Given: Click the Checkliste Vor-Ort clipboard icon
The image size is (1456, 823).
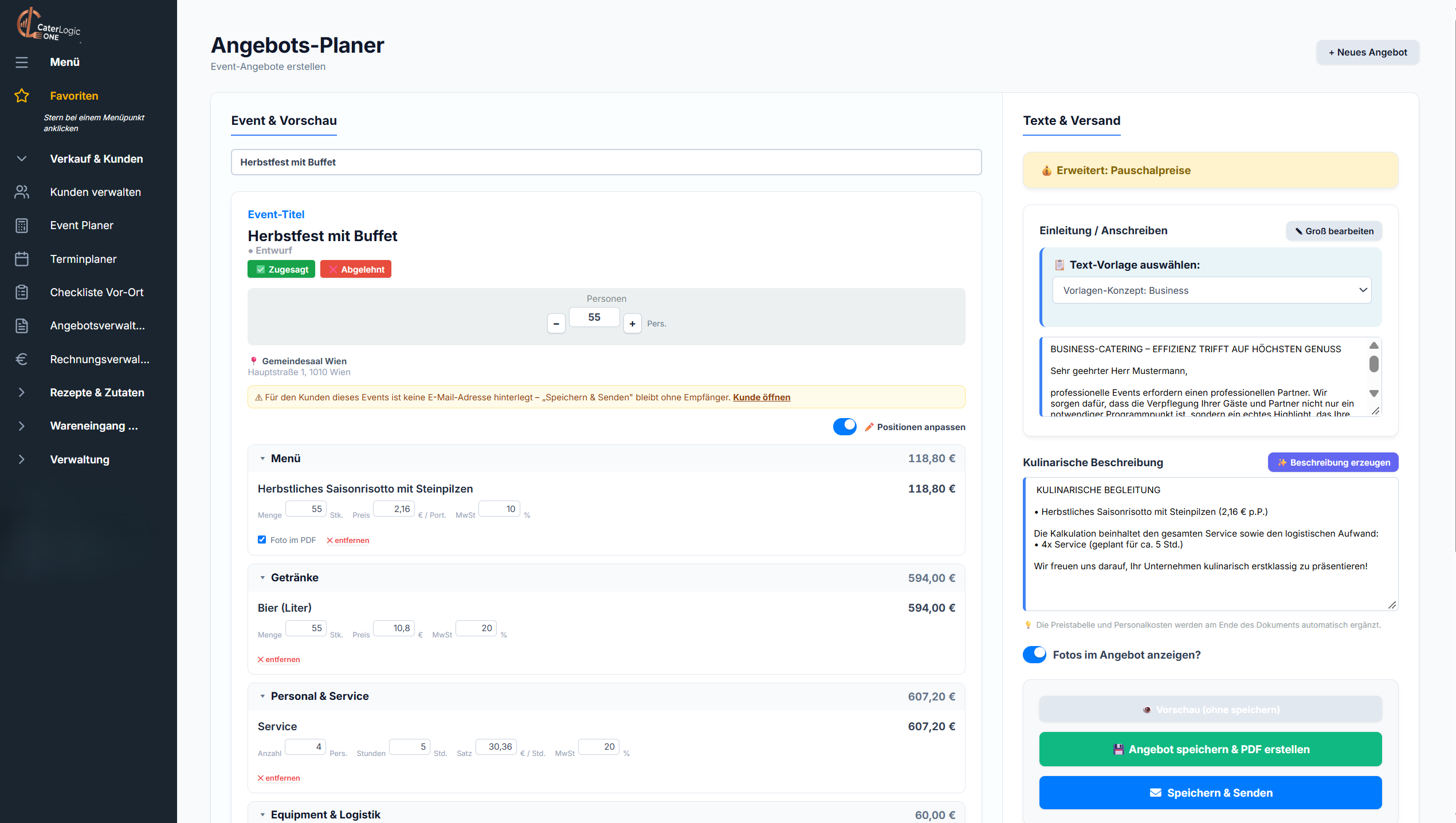Looking at the screenshot, I should (x=22, y=292).
